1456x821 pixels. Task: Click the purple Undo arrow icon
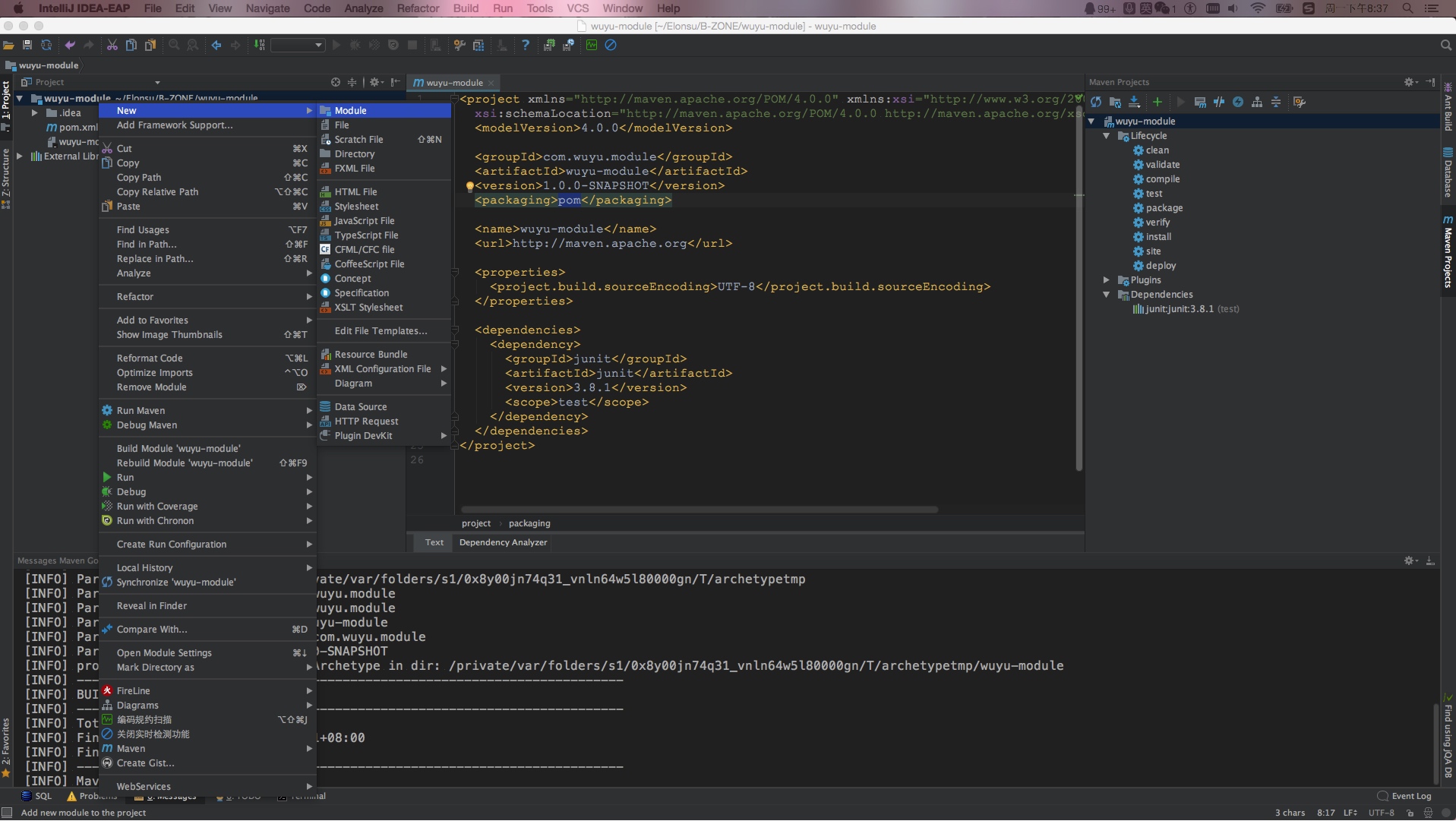(x=70, y=46)
